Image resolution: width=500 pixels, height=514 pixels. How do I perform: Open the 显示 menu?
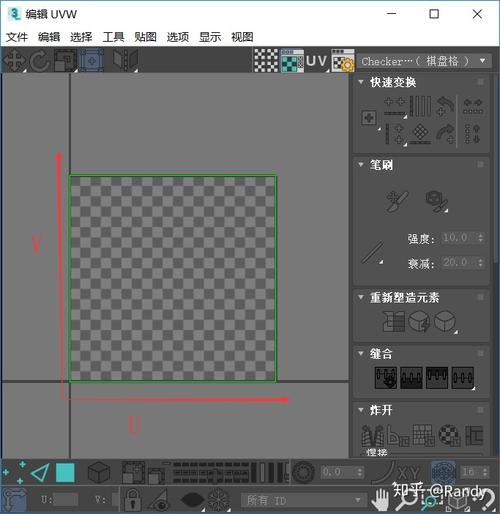click(x=210, y=37)
